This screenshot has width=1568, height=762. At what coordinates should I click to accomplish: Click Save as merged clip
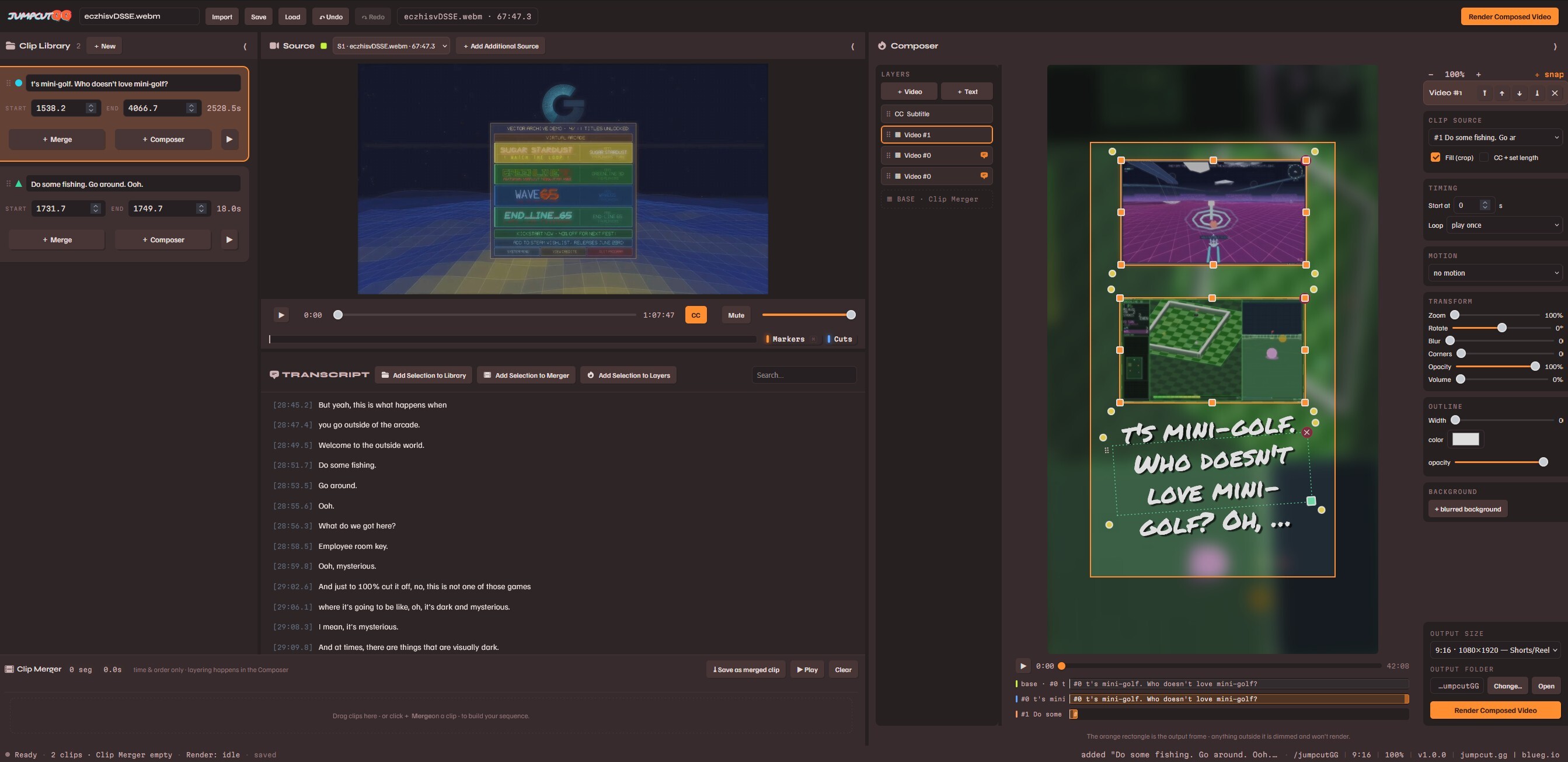(x=746, y=670)
